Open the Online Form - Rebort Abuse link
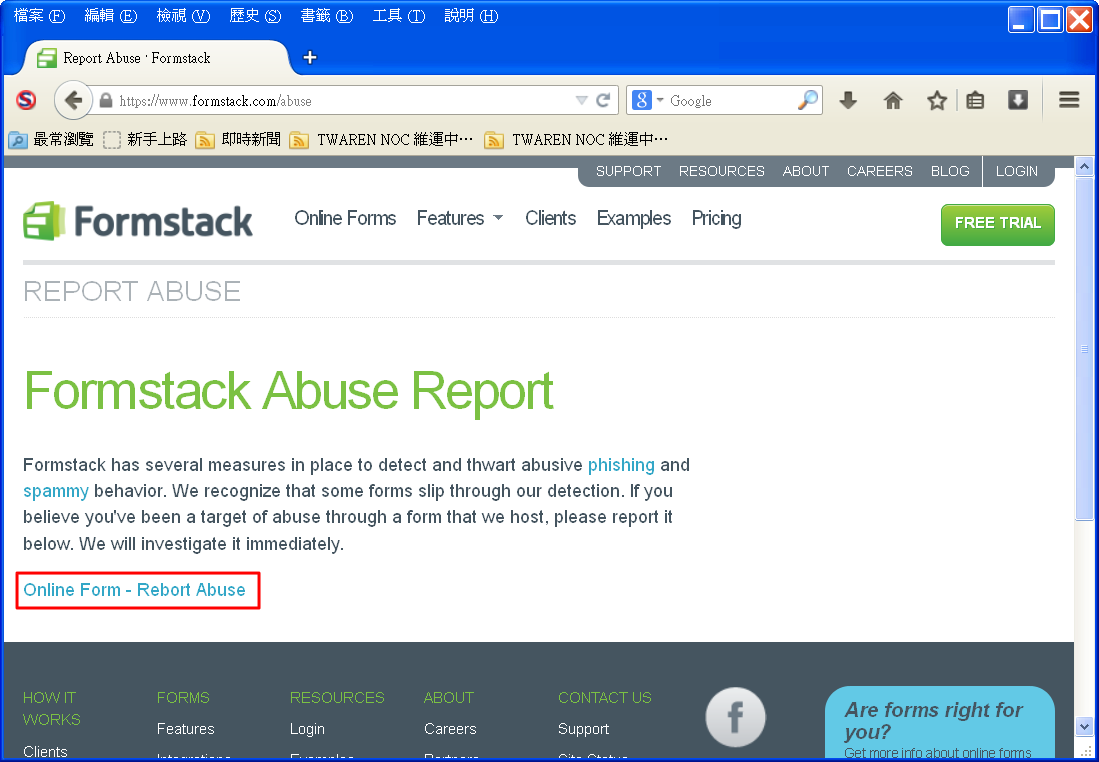 (134, 590)
